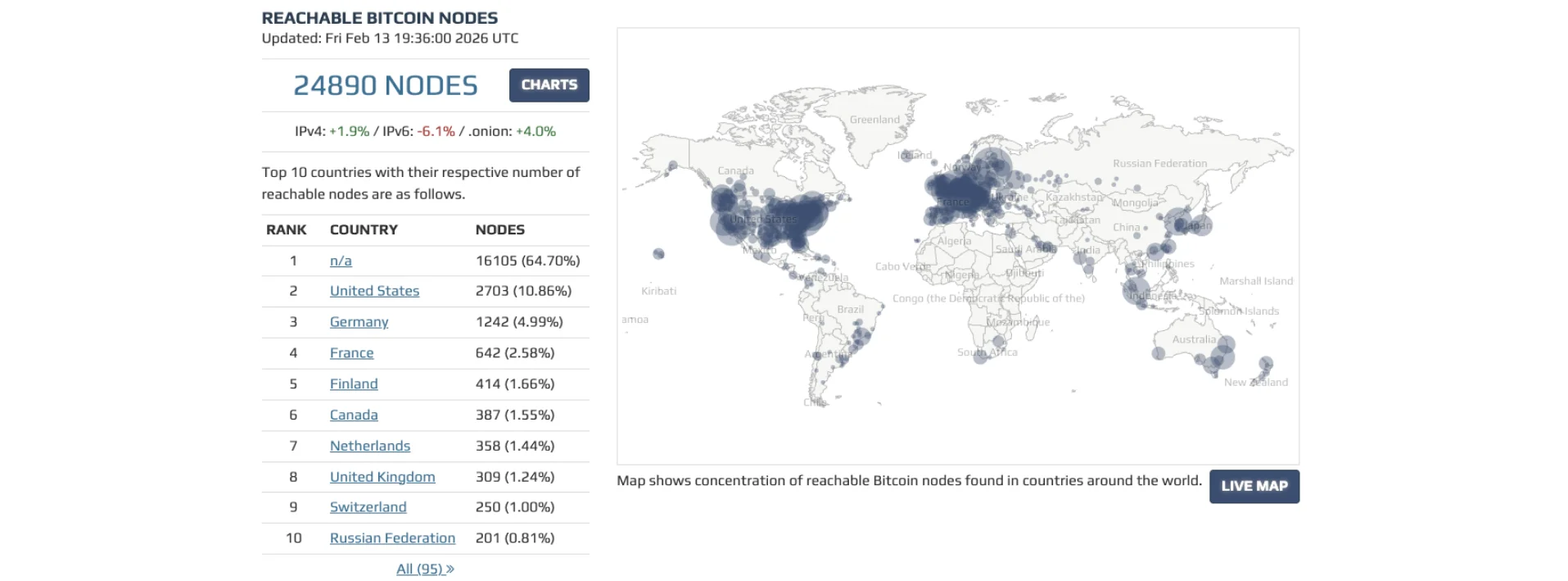
Task: Open the n/a country link
Action: click(x=341, y=261)
